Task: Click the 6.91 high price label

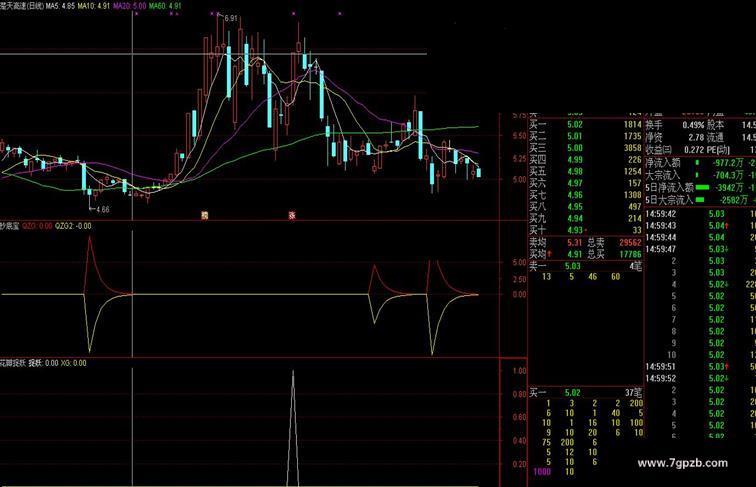Action: [x=231, y=18]
